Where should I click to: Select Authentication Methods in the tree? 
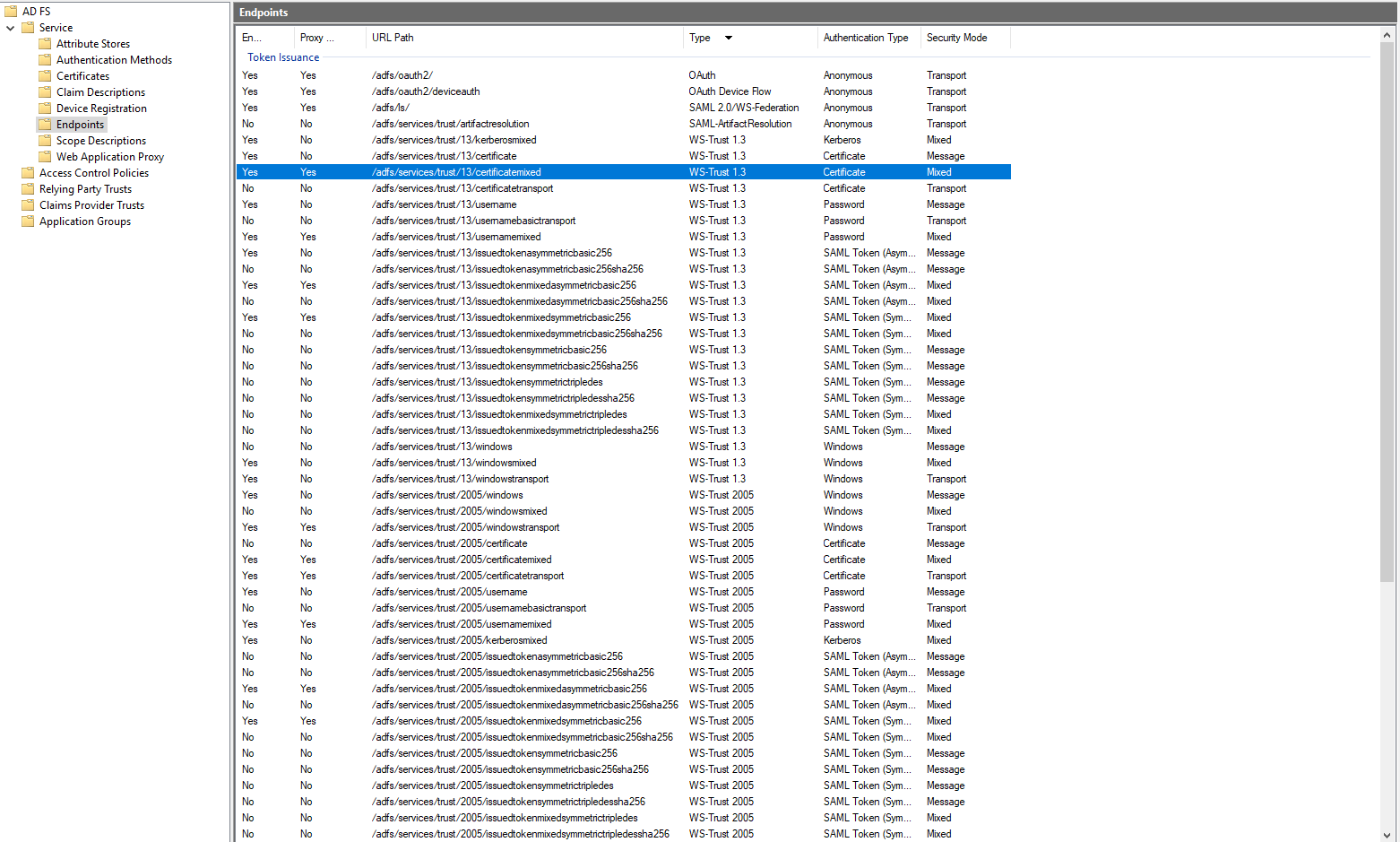pos(114,60)
